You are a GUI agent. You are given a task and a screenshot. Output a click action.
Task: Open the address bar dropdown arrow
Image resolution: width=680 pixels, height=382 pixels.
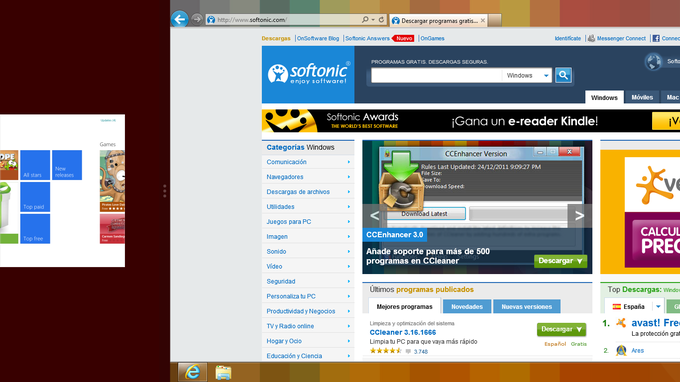click(x=373, y=20)
